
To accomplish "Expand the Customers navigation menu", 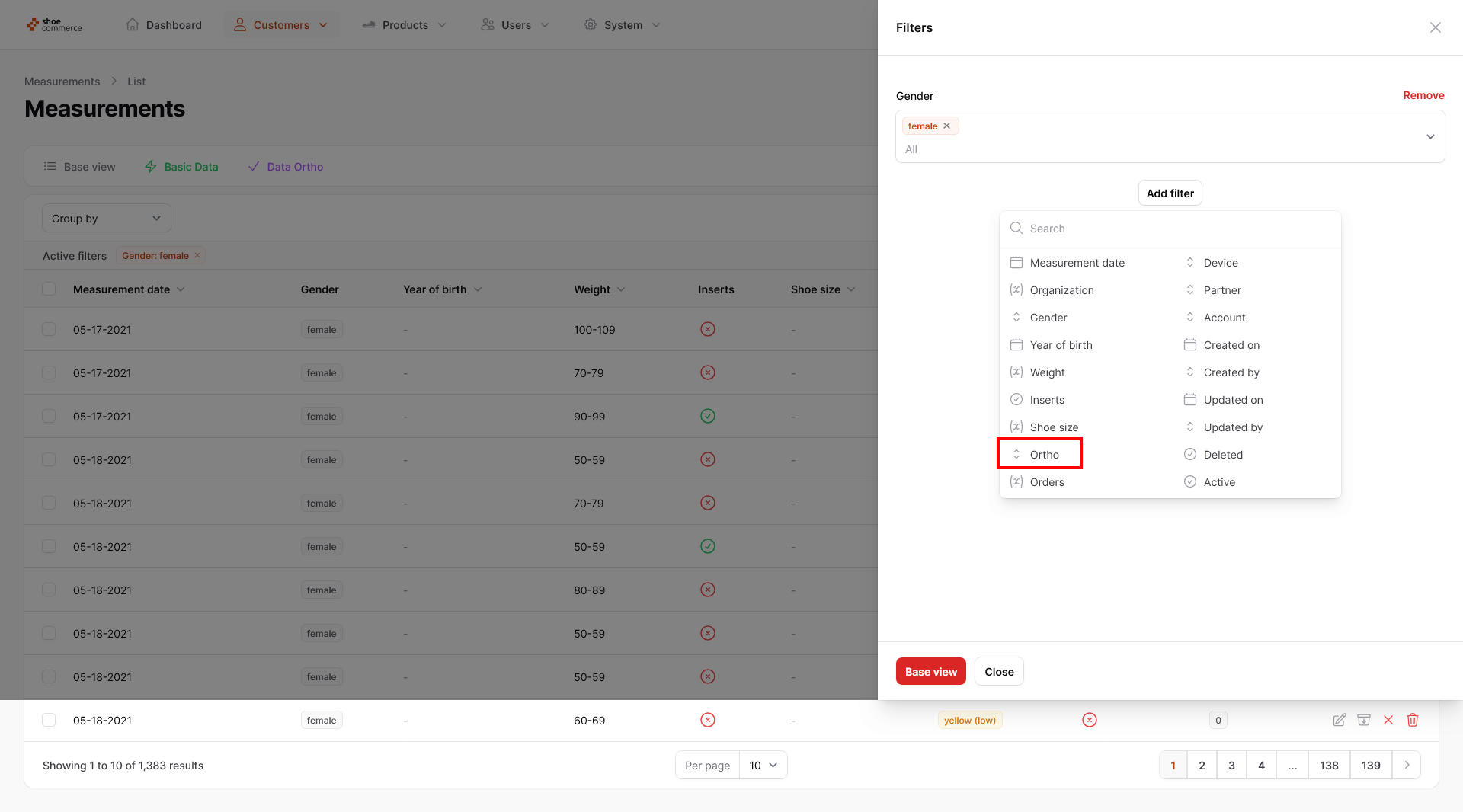I will click(x=281, y=25).
